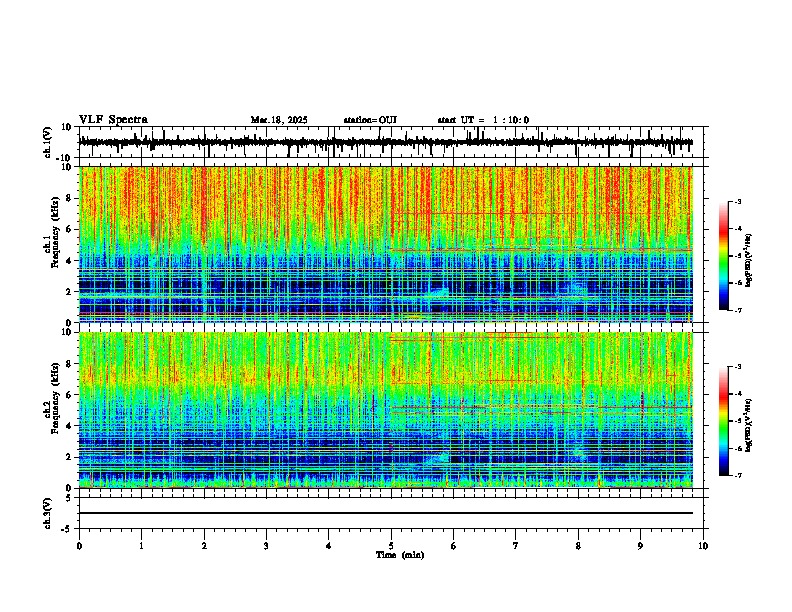Click the "ch.2 Frequency (kHz)" axis label

tap(54, 397)
